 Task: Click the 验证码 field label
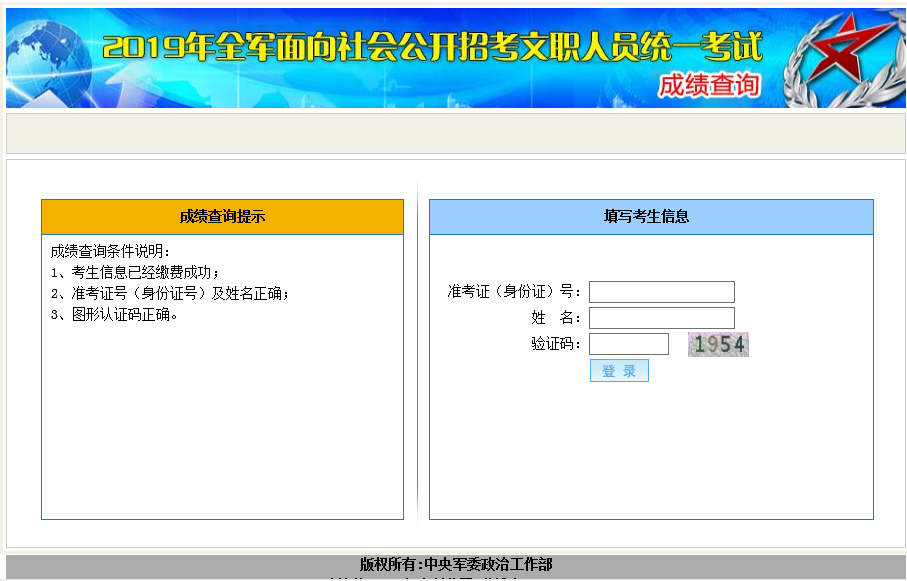556,344
